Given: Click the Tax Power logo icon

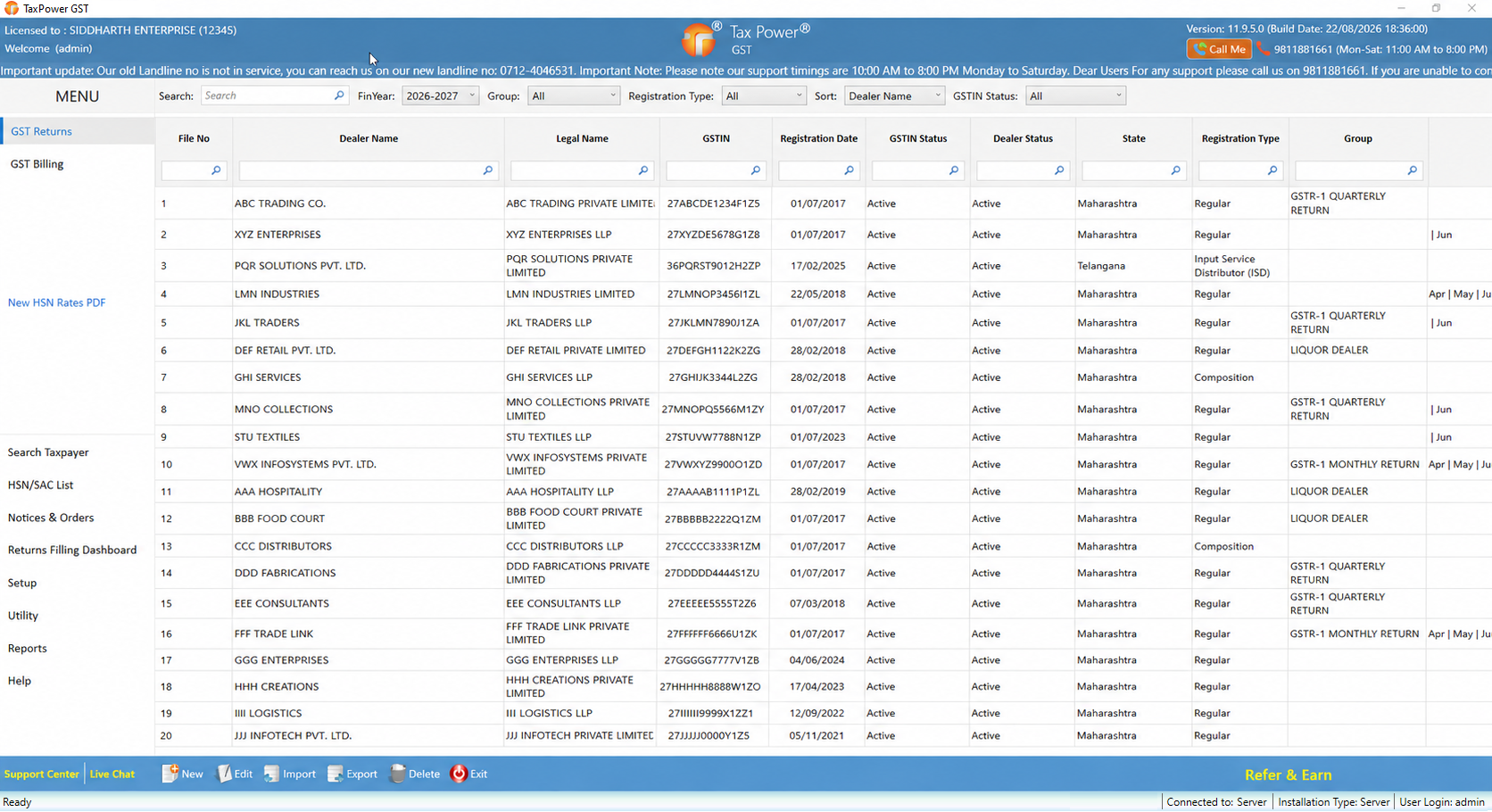Looking at the screenshot, I should [x=699, y=40].
